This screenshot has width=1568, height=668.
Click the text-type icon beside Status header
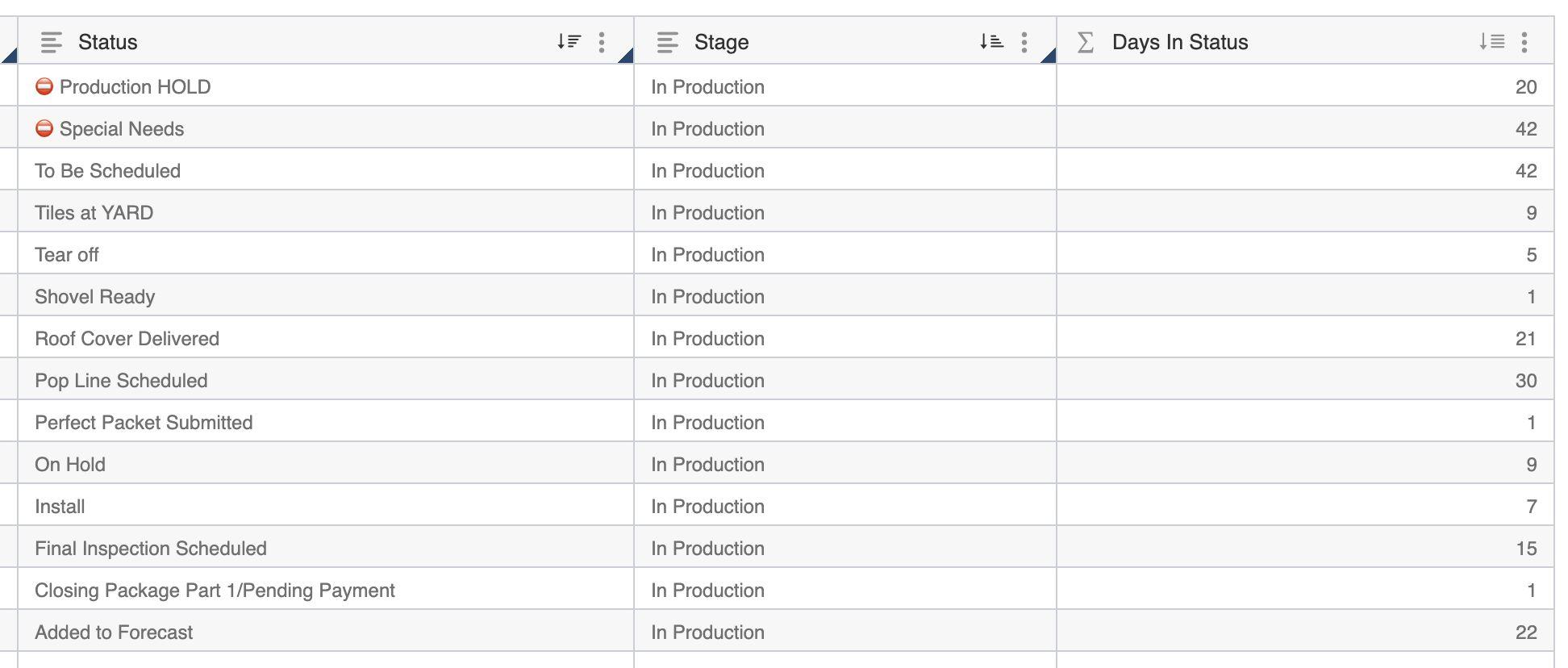pos(52,42)
